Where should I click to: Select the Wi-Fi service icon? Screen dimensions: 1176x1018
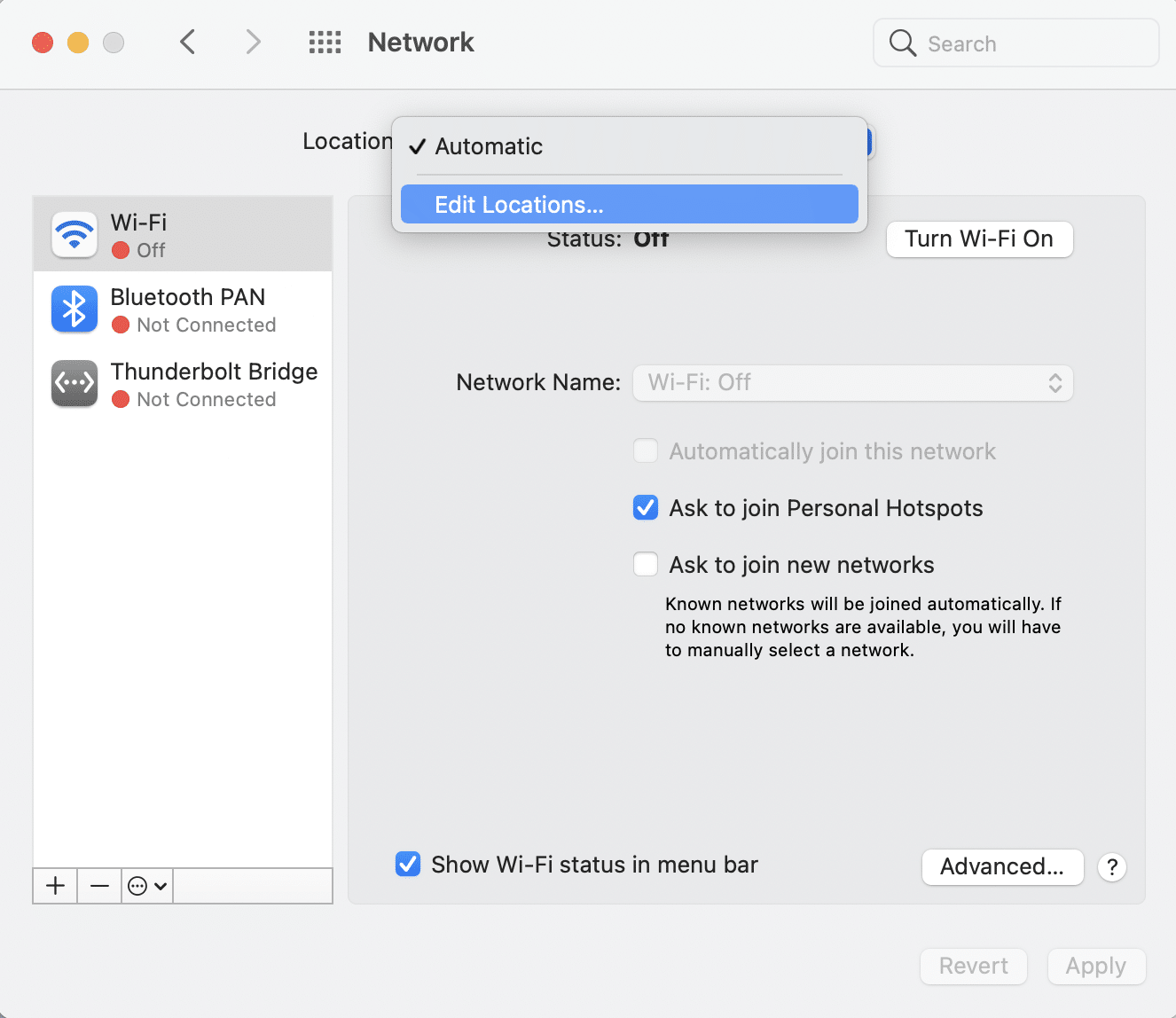[x=74, y=234]
